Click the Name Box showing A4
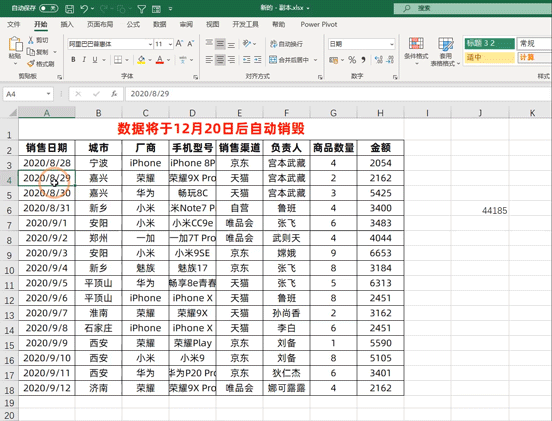 28,94
